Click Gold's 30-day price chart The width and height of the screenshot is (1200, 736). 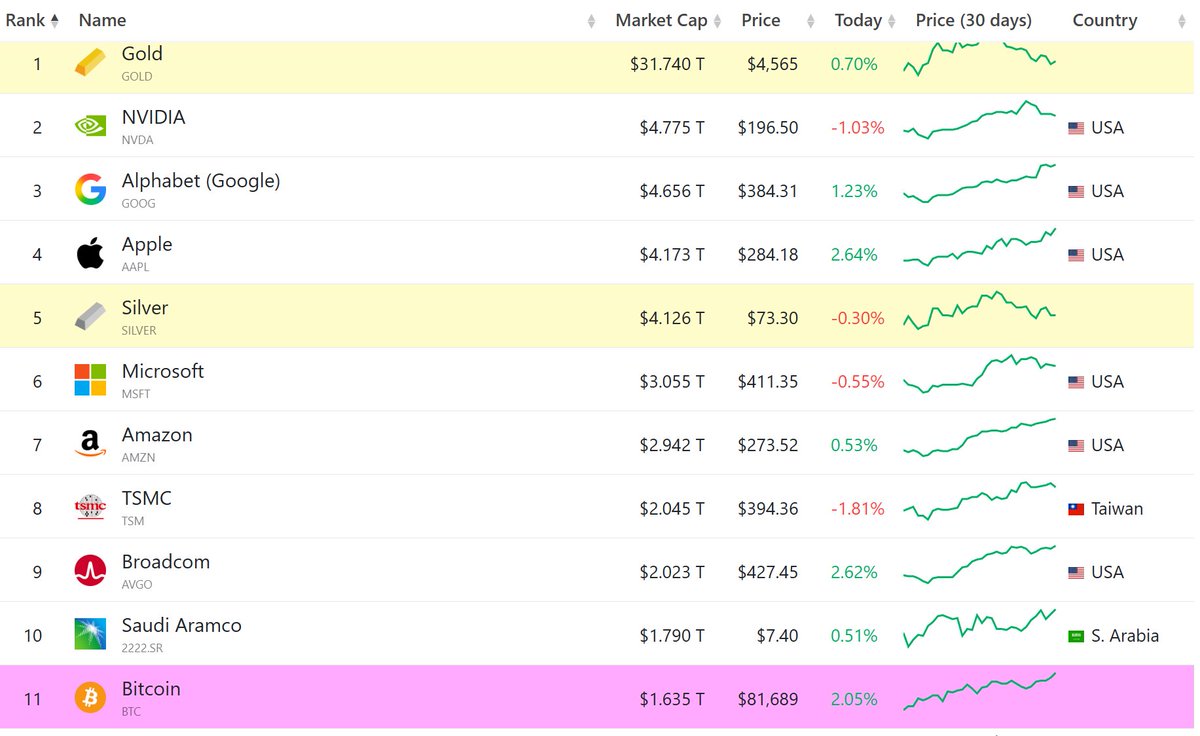coord(980,58)
